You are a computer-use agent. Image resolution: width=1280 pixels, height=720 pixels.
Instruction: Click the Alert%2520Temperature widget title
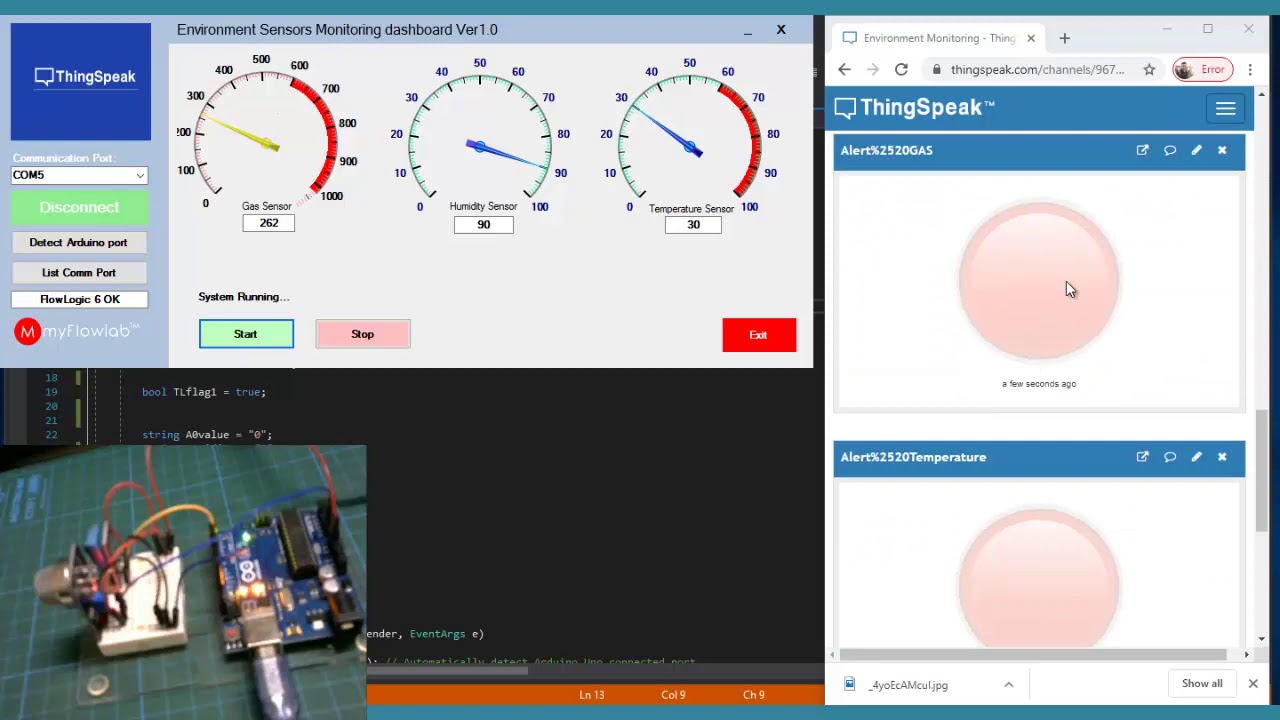913,457
